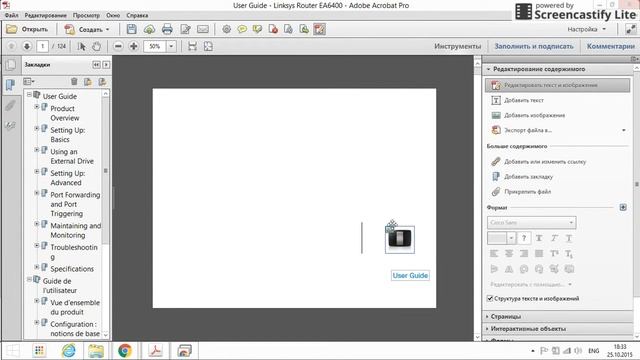Open the page thumbnails panel icon
Screen dimensions: 640x360
point(11,65)
